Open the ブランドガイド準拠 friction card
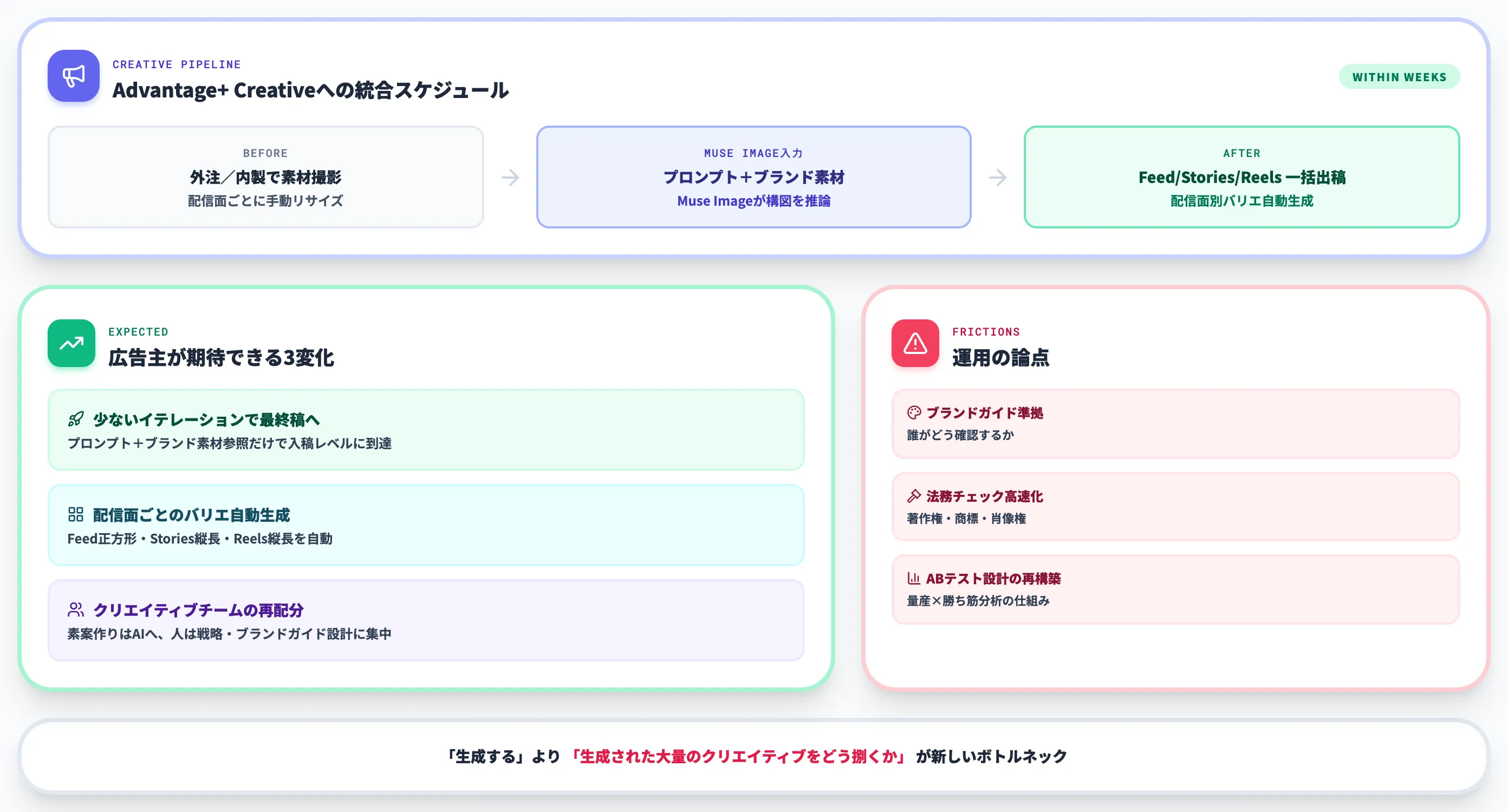Viewport: 1508px width, 812px height. [1175, 424]
